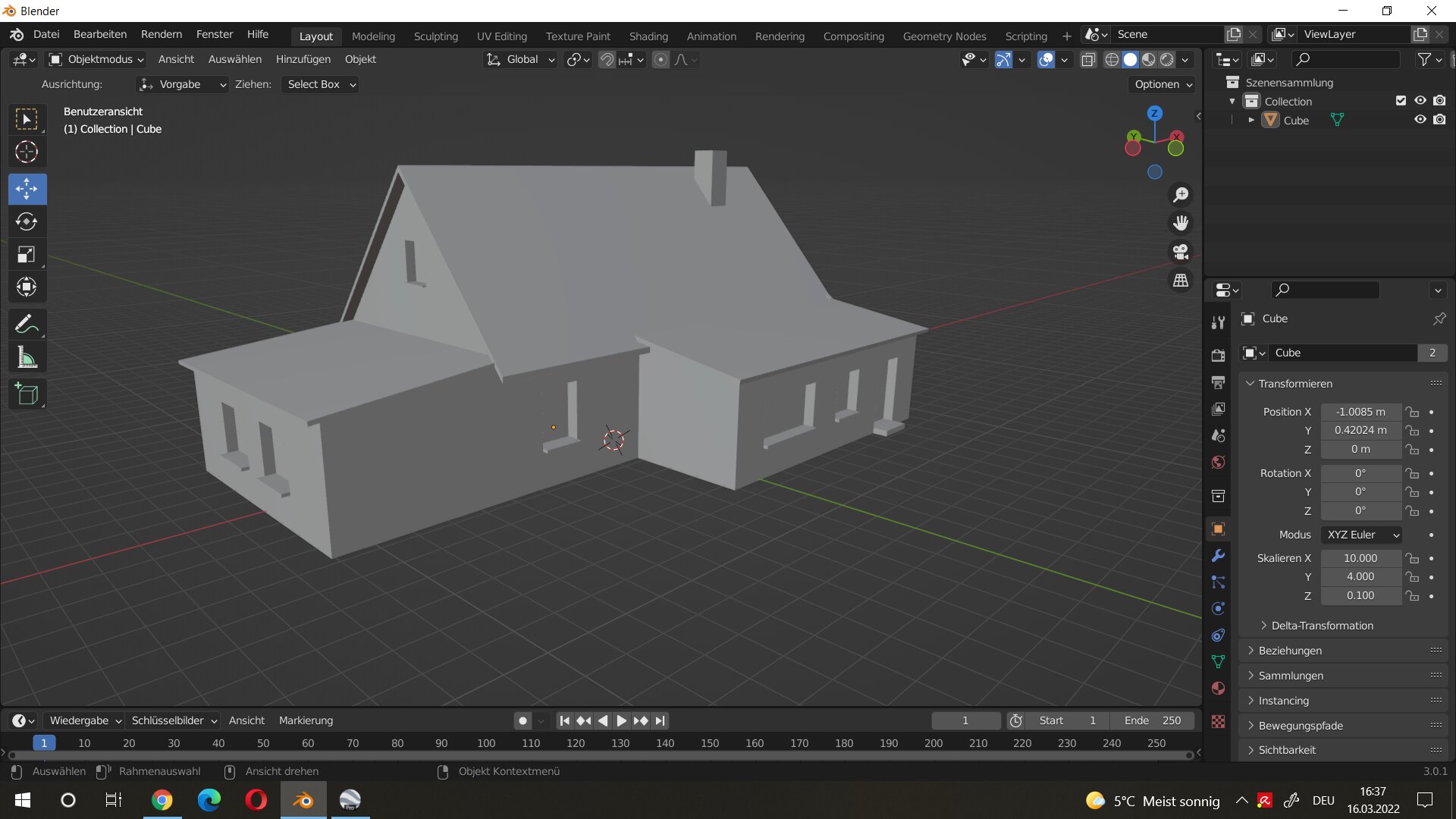Switch to the Shading workspace tab
1456x819 pixels.
click(x=648, y=36)
